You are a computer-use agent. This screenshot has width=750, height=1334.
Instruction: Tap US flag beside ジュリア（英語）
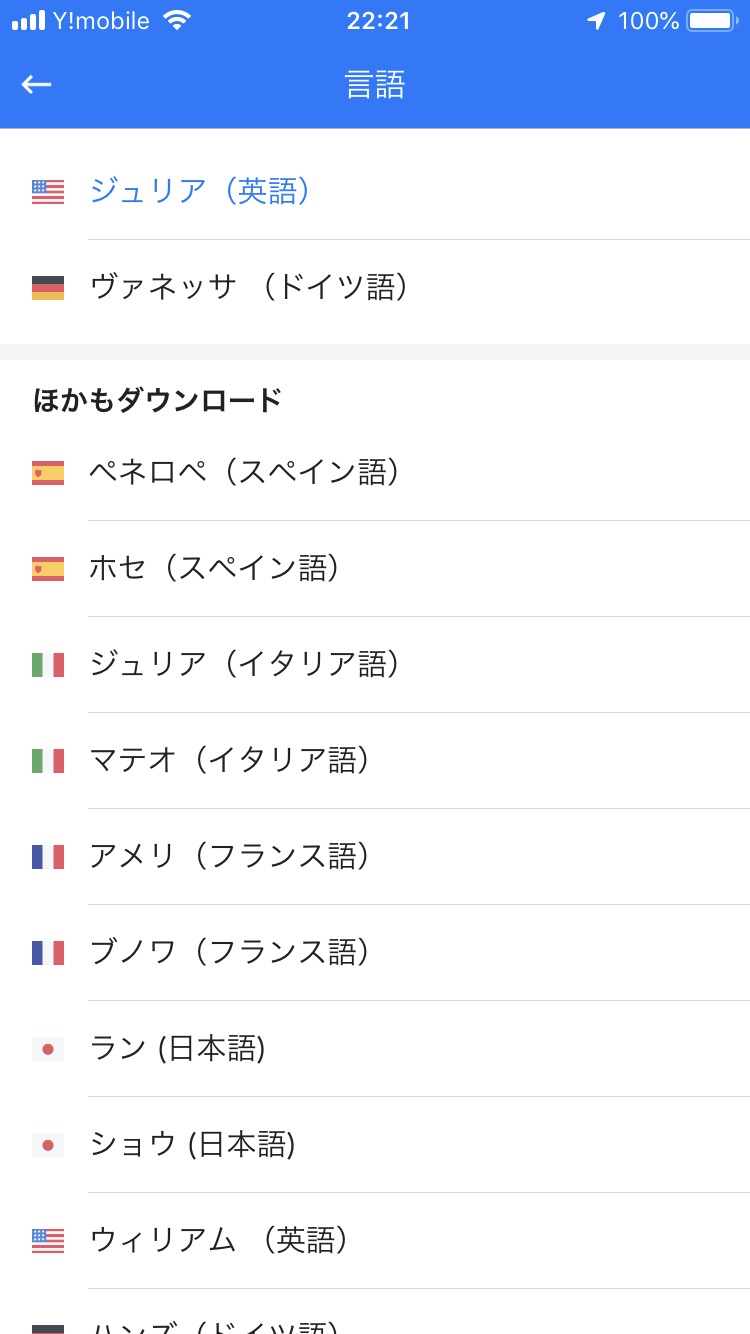pos(48,192)
